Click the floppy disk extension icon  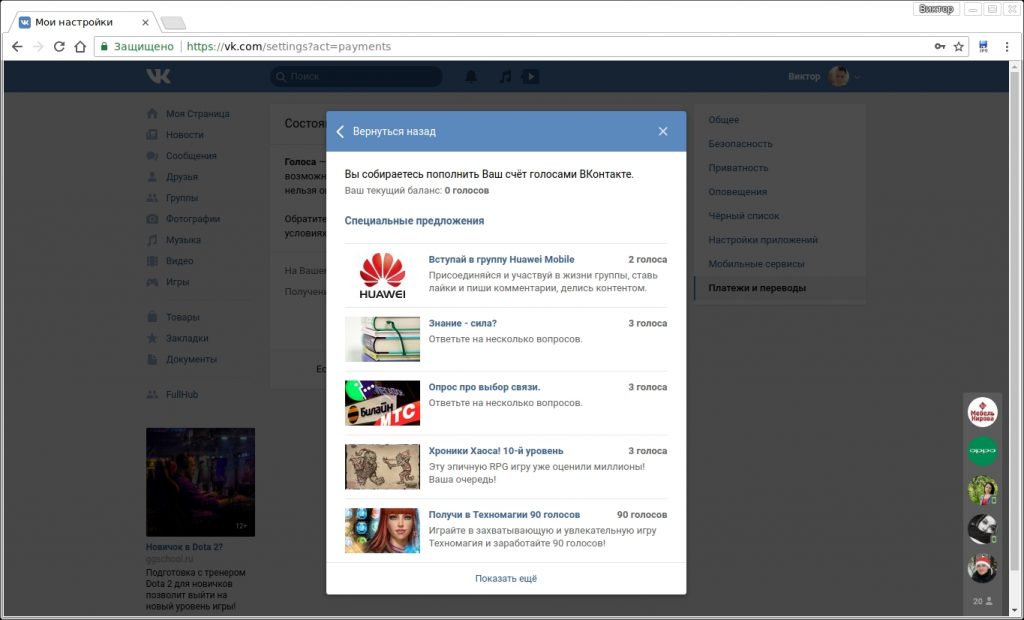tap(983, 46)
